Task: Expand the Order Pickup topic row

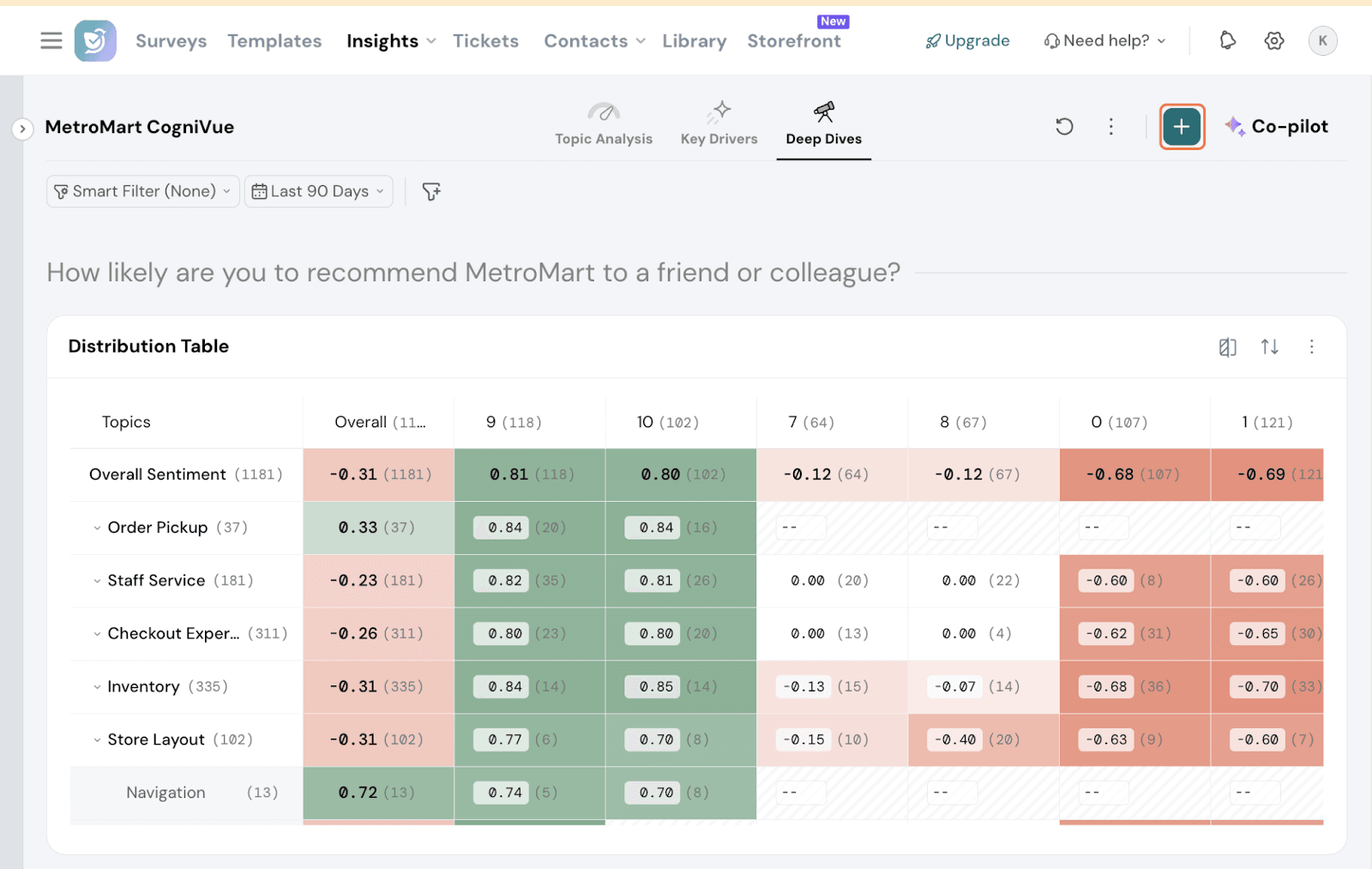Action: pos(97,528)
